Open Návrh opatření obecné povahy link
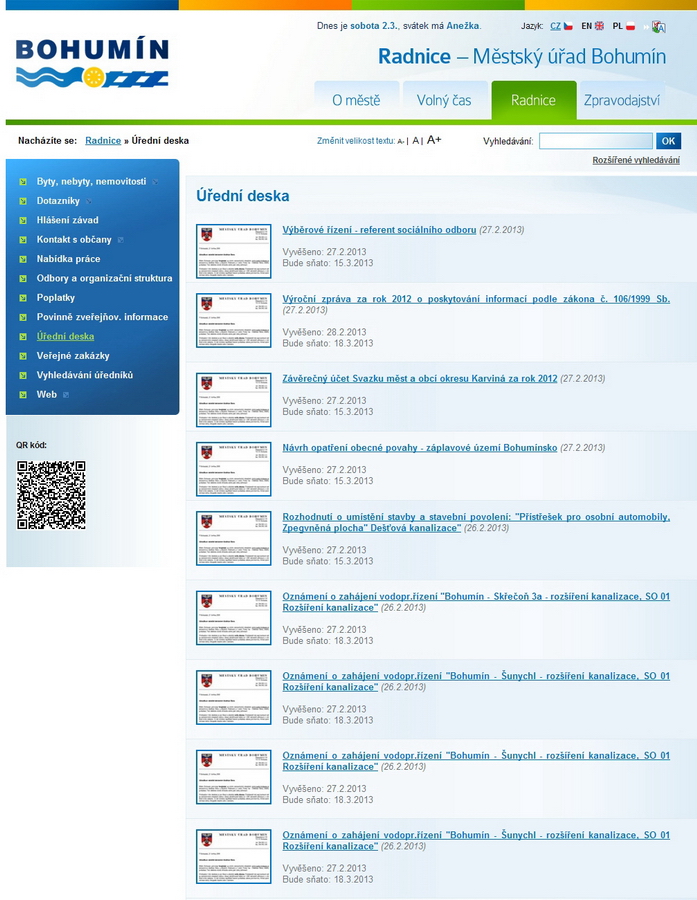697x900 pixels. [x=420, y=448]
